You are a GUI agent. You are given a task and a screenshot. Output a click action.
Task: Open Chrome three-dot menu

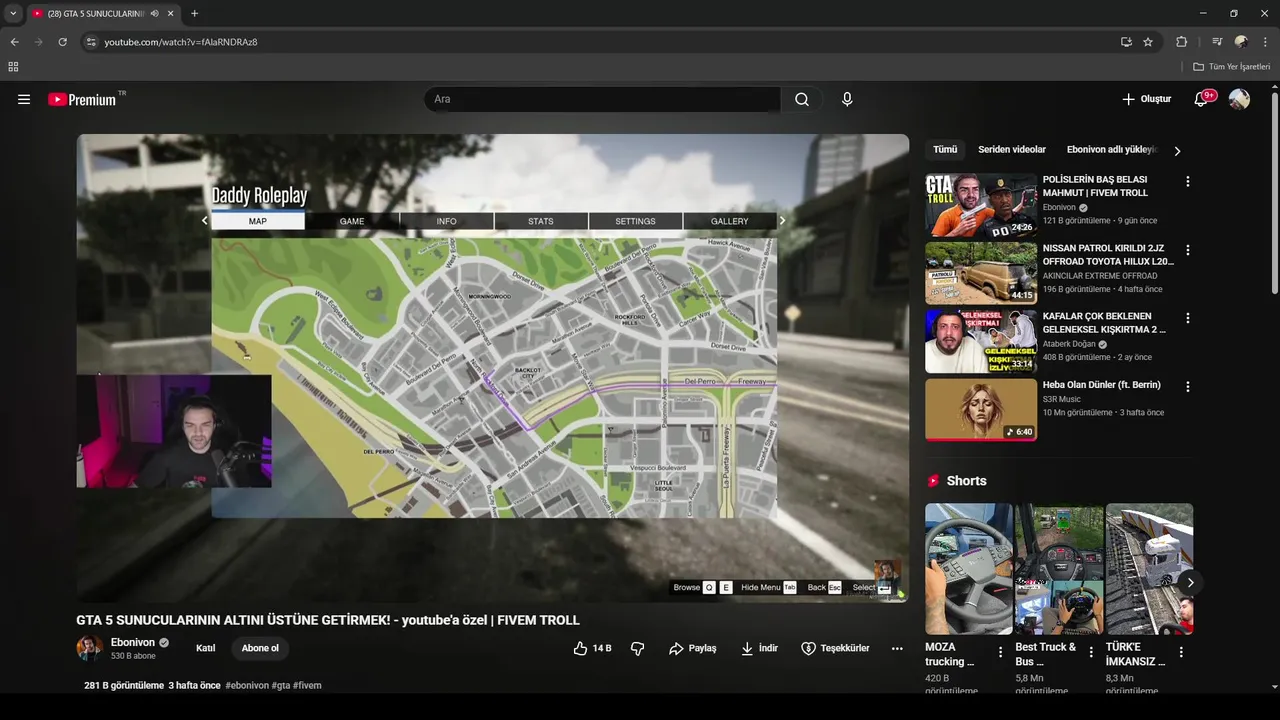pos(1265,42)
